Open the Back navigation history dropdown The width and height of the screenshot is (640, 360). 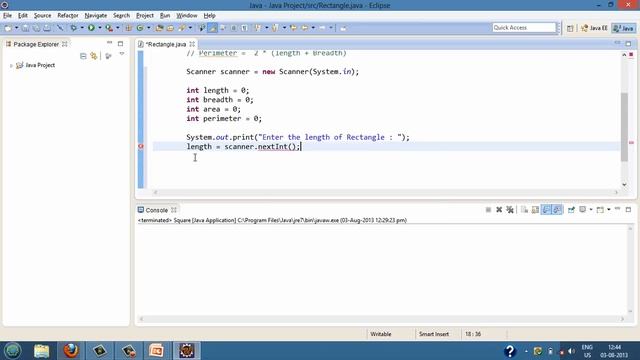pos(313,28)
